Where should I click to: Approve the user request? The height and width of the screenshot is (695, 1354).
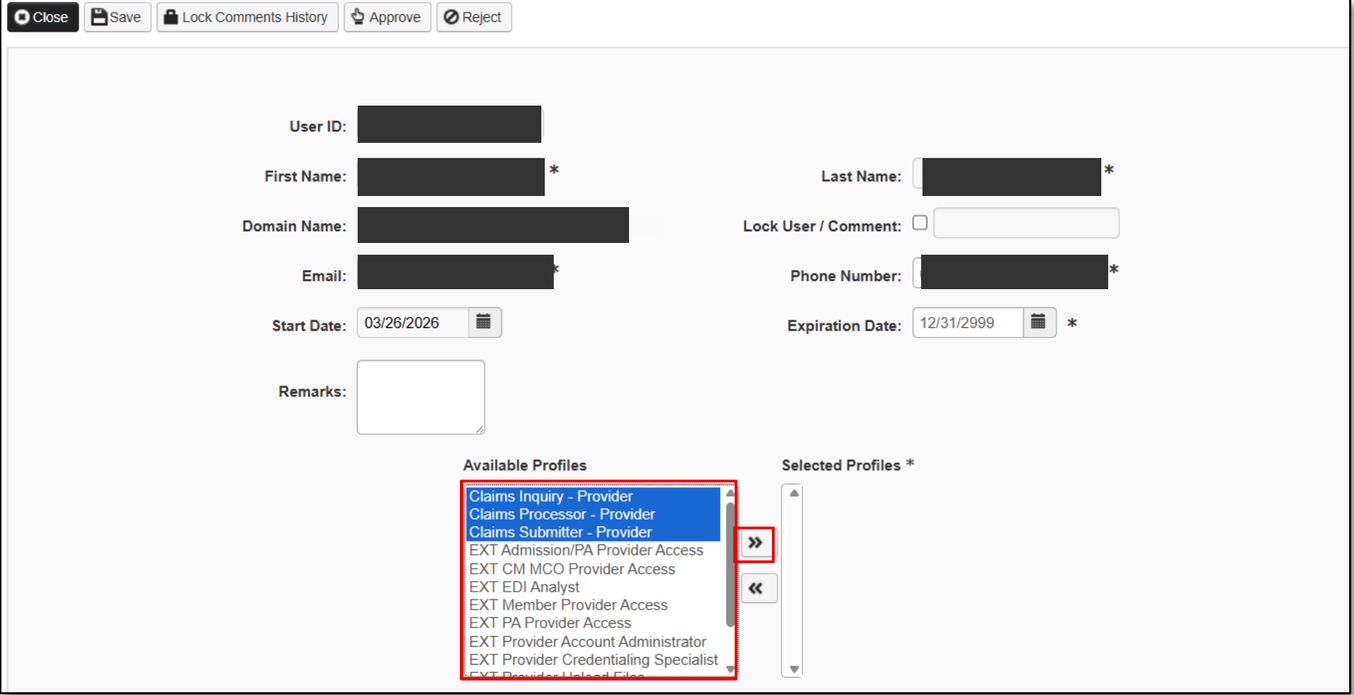click(387, 17)
